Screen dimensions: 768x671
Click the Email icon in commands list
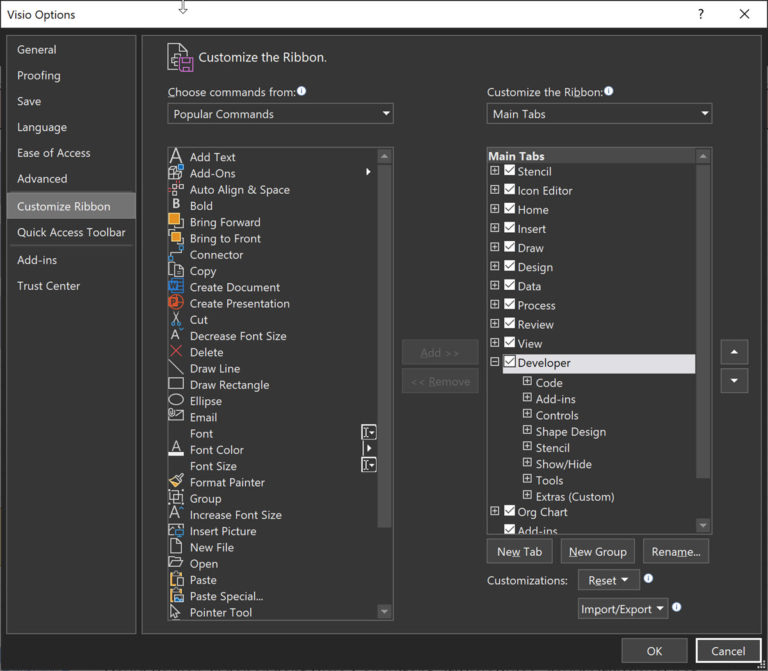tap(176, 417)
